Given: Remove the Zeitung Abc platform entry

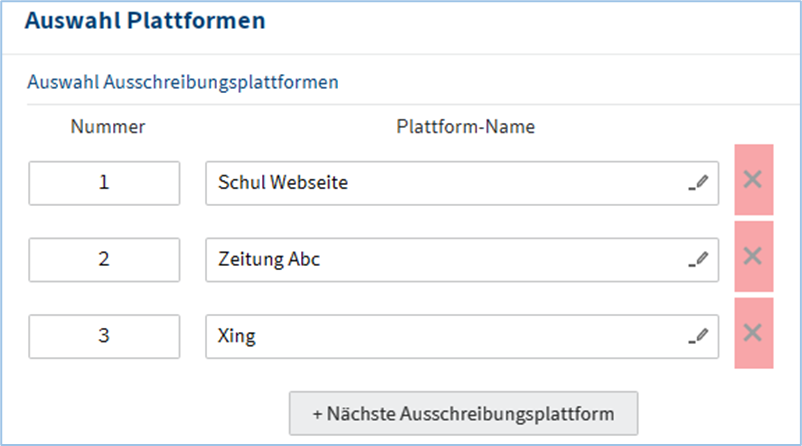Looking at the screenshot, I should [753, 256].
